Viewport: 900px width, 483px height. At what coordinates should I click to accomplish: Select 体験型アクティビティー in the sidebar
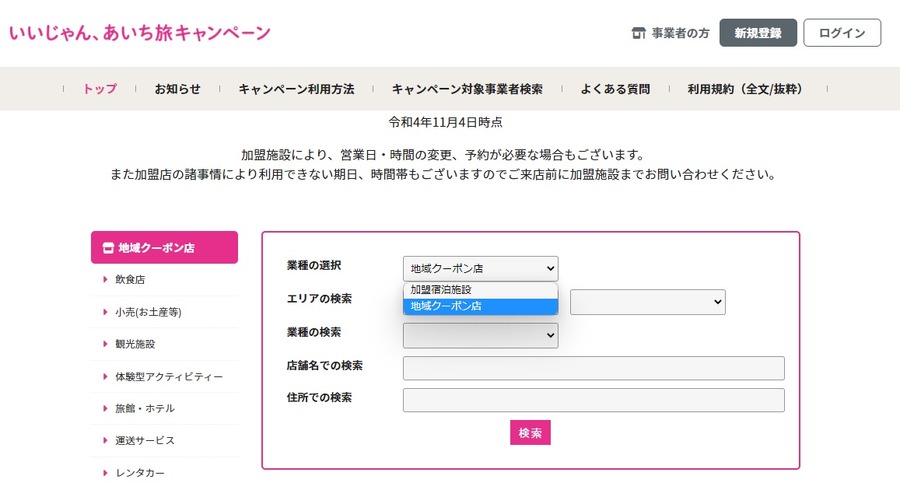tap(169, 377)
